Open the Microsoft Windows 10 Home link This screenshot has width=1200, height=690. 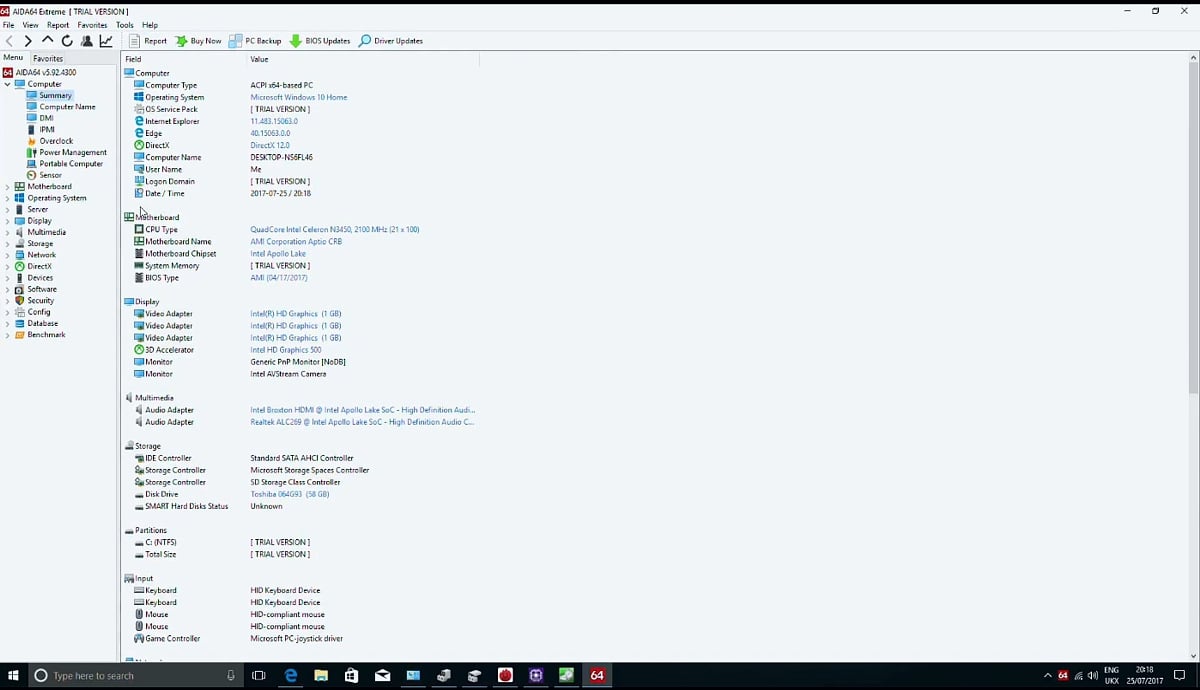click(x=299, y=97)
